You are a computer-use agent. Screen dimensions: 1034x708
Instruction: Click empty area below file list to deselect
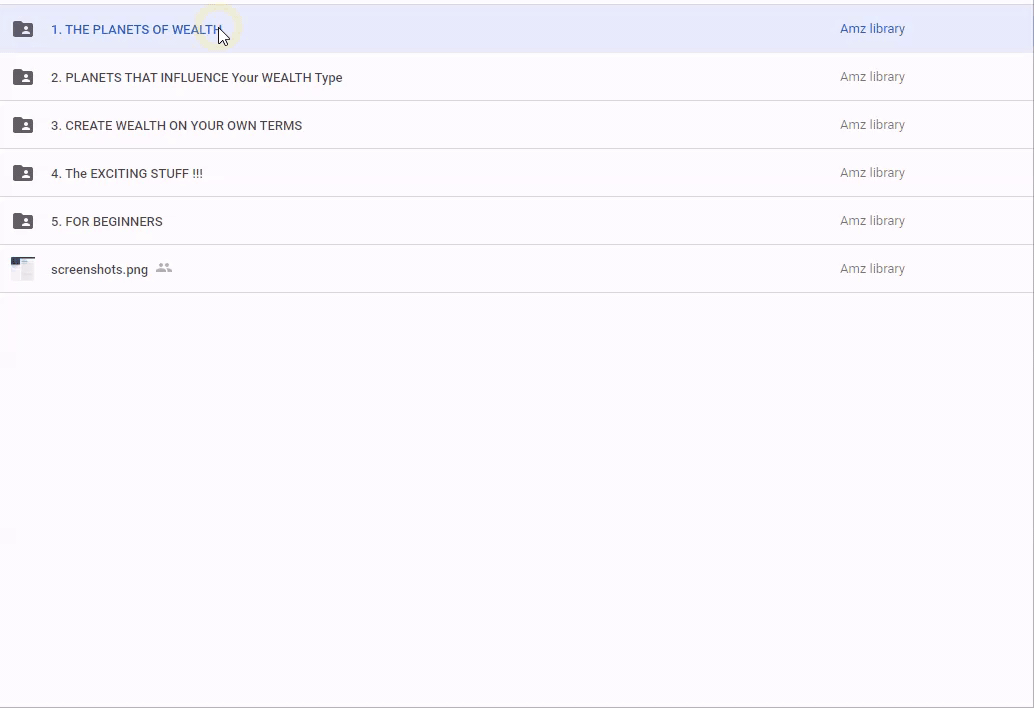(x=516, y=500)
